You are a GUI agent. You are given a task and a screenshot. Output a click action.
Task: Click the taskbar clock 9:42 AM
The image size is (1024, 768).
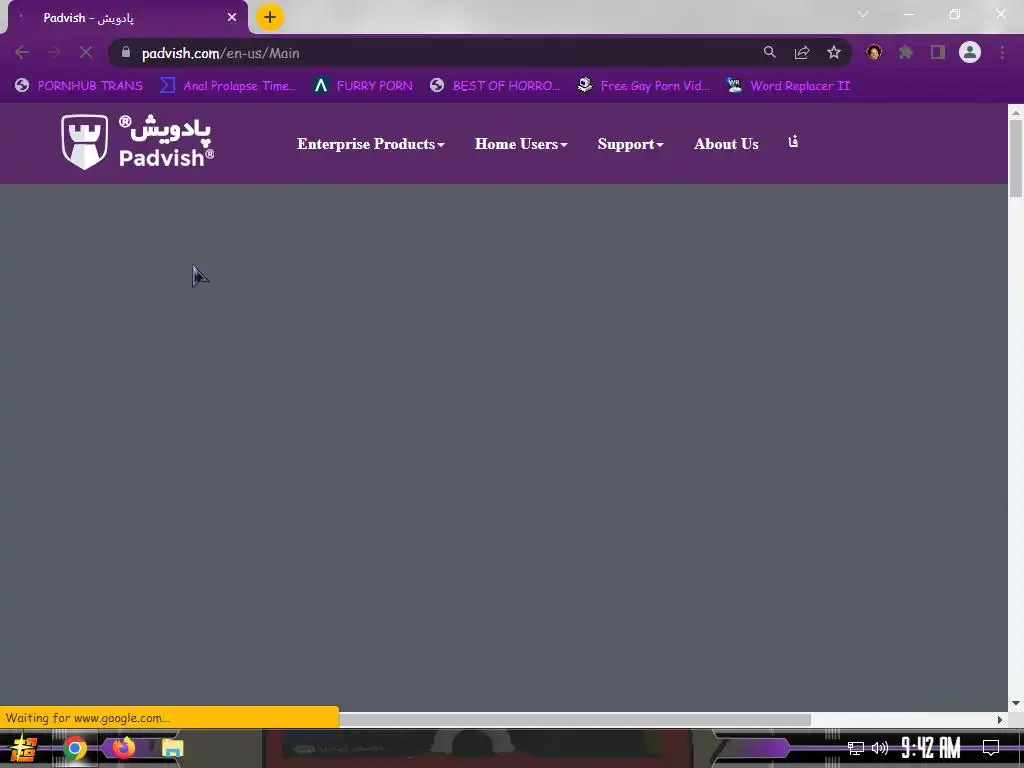click(x=931, y=748)
